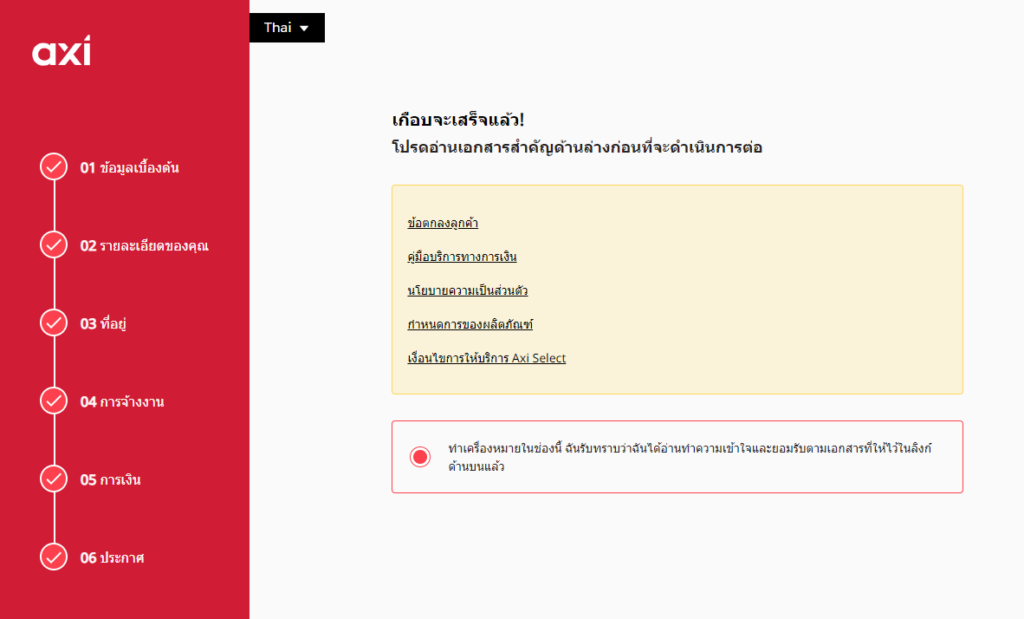Viewport: 1024px width, 619px height.
Task: Click checkmark icon for step 06
Action: [x=54, y=557]
